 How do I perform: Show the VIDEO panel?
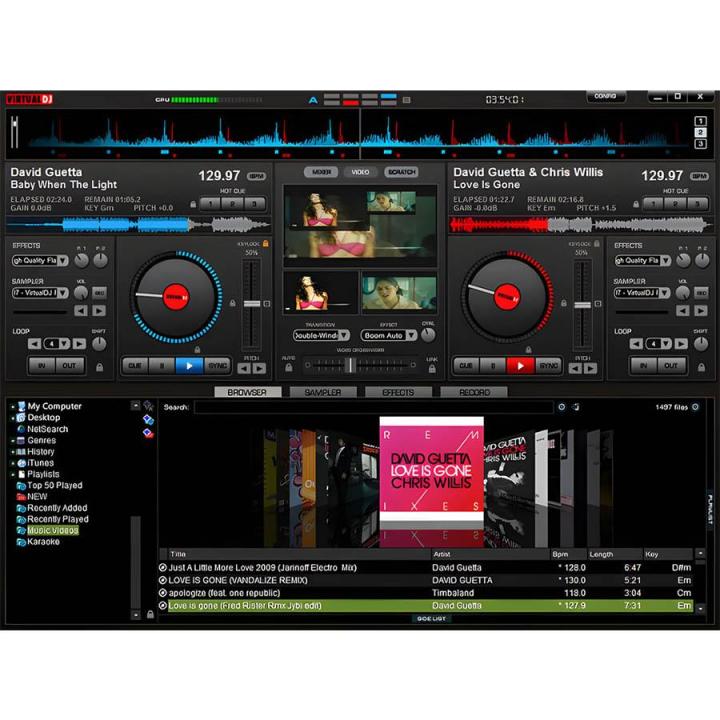360,172
